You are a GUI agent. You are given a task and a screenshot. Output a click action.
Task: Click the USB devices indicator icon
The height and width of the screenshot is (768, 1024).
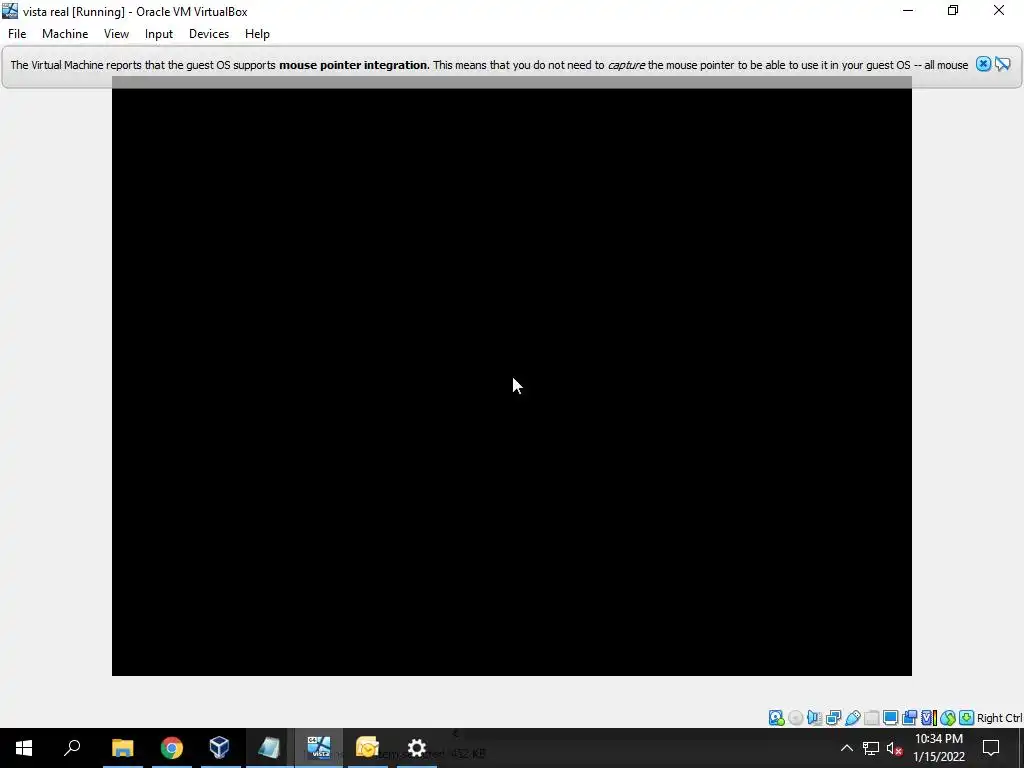(x=852, y=718)
